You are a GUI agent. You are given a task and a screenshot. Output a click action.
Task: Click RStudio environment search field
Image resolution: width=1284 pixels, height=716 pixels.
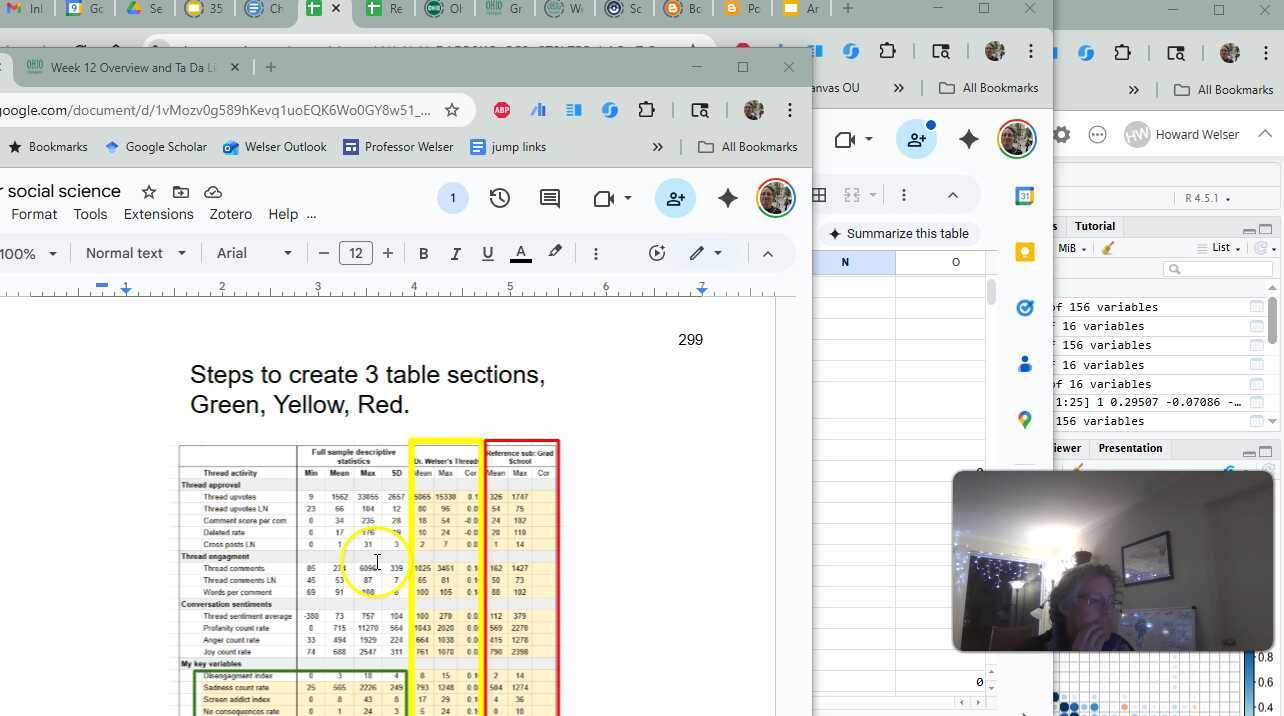point(1218,269)
